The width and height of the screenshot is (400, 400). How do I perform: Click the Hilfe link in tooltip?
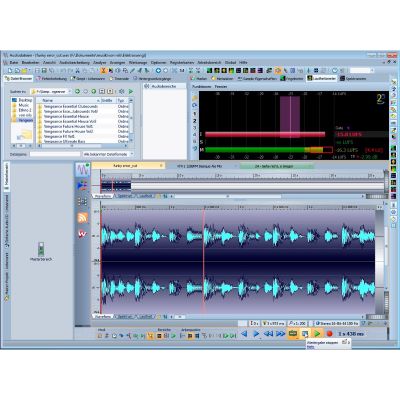pos(310,347)
